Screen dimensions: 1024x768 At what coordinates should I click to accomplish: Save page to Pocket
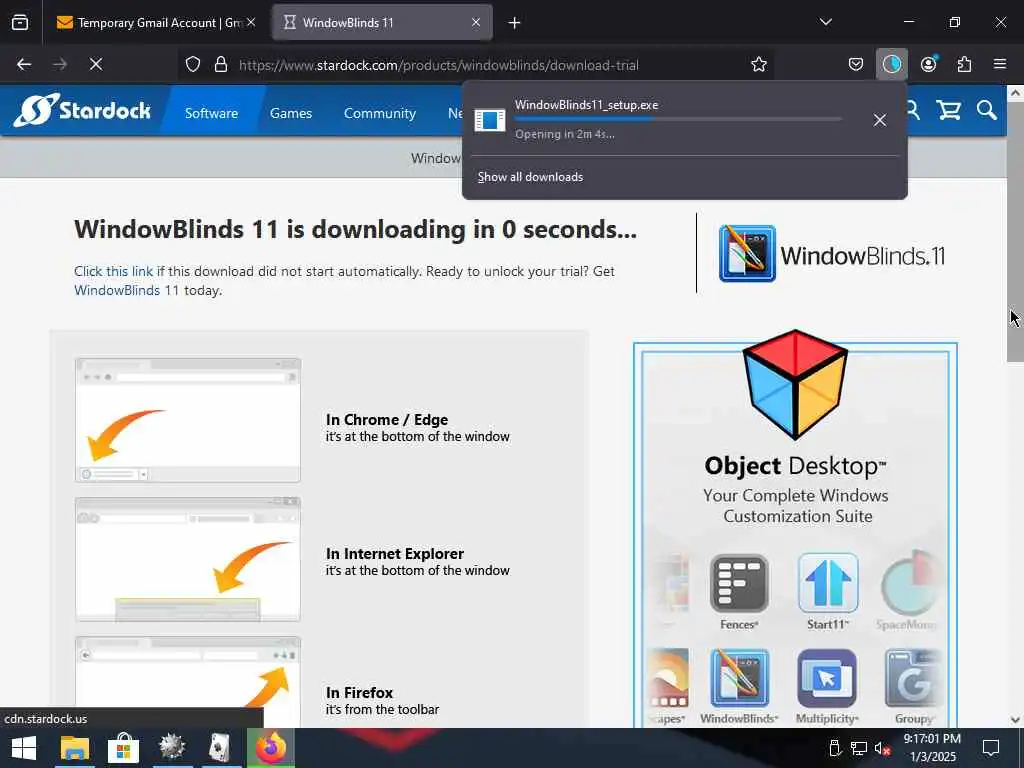856,64
